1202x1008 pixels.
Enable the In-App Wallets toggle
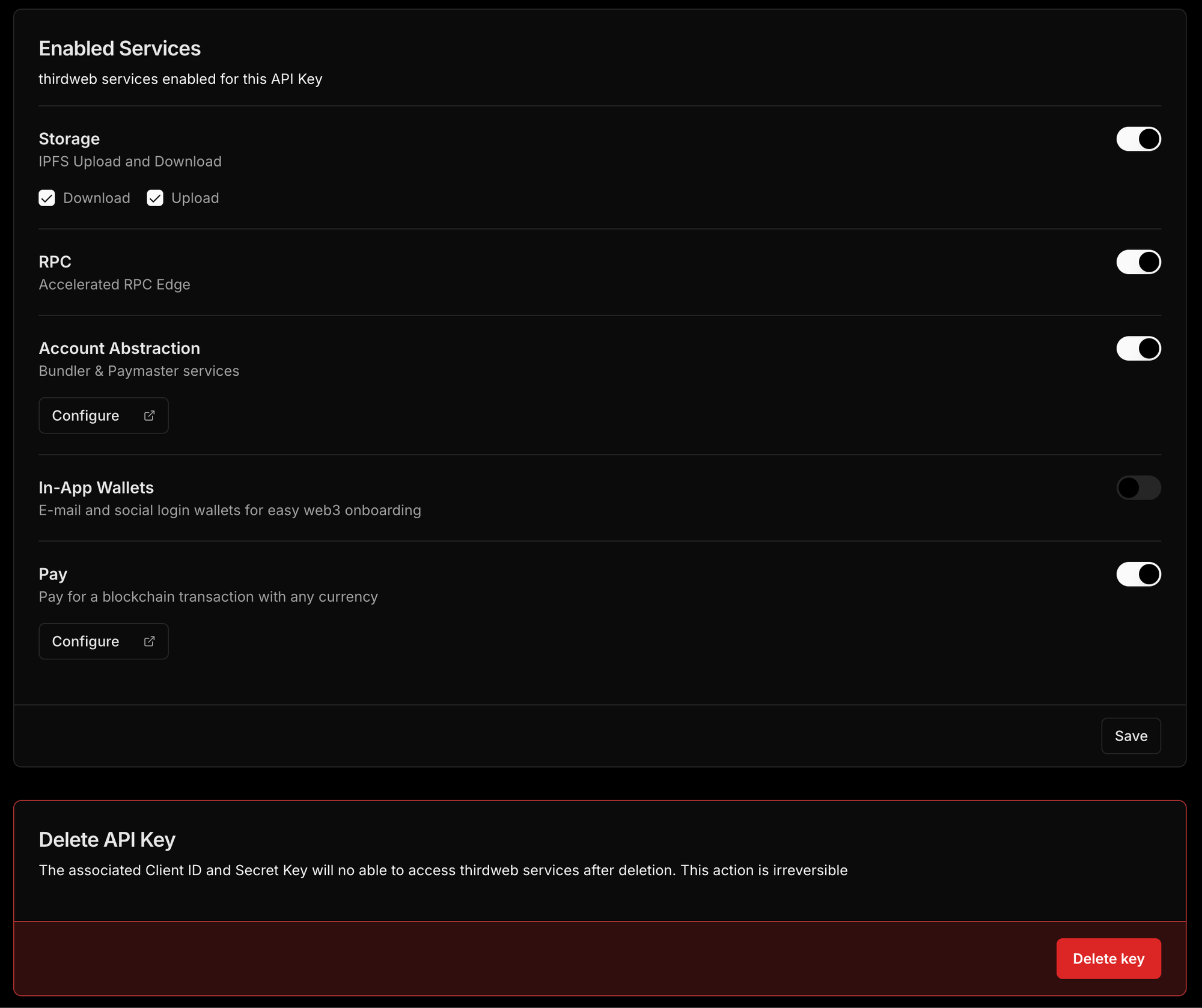1138,487
